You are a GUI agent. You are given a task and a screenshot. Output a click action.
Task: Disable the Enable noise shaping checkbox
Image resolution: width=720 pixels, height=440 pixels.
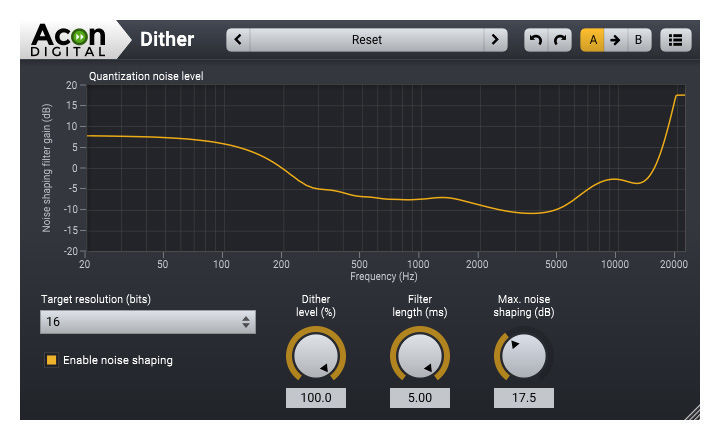[x=51, y=360]
